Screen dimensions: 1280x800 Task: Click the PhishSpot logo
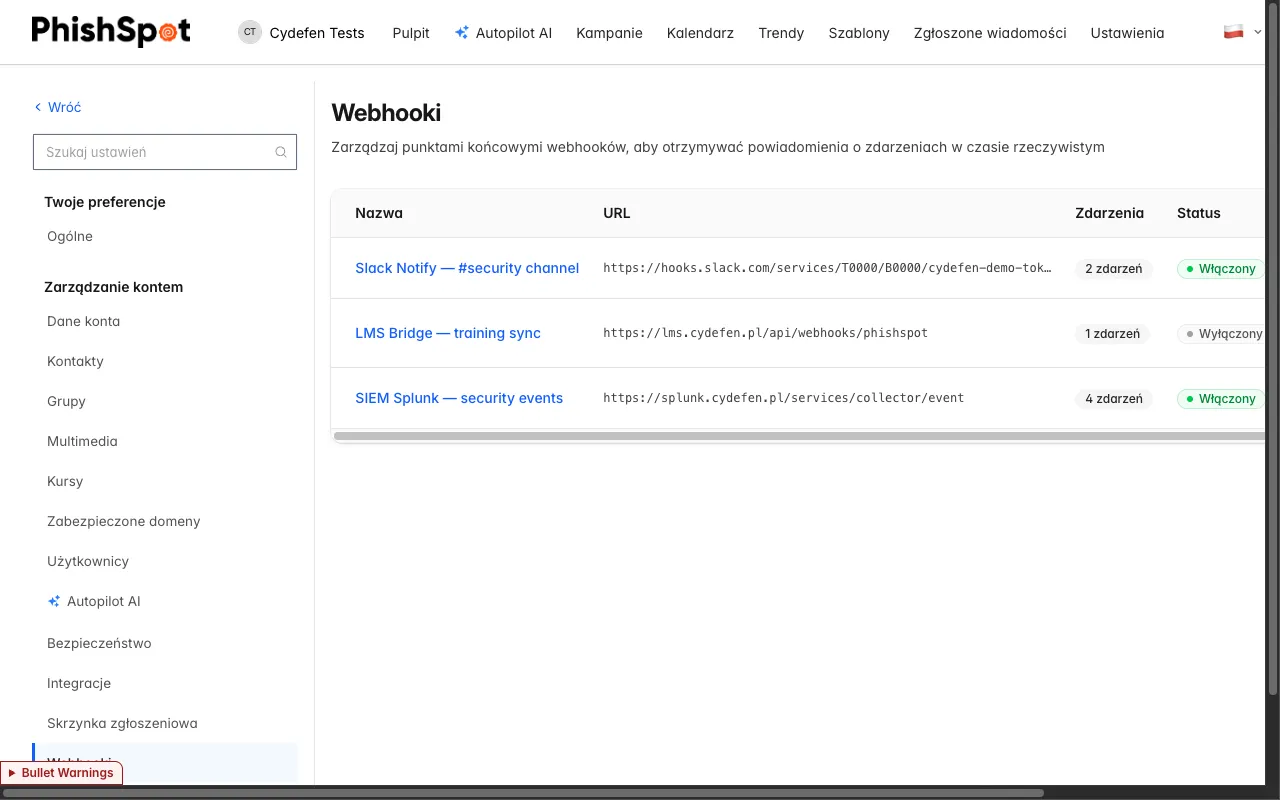pos(111,32)
